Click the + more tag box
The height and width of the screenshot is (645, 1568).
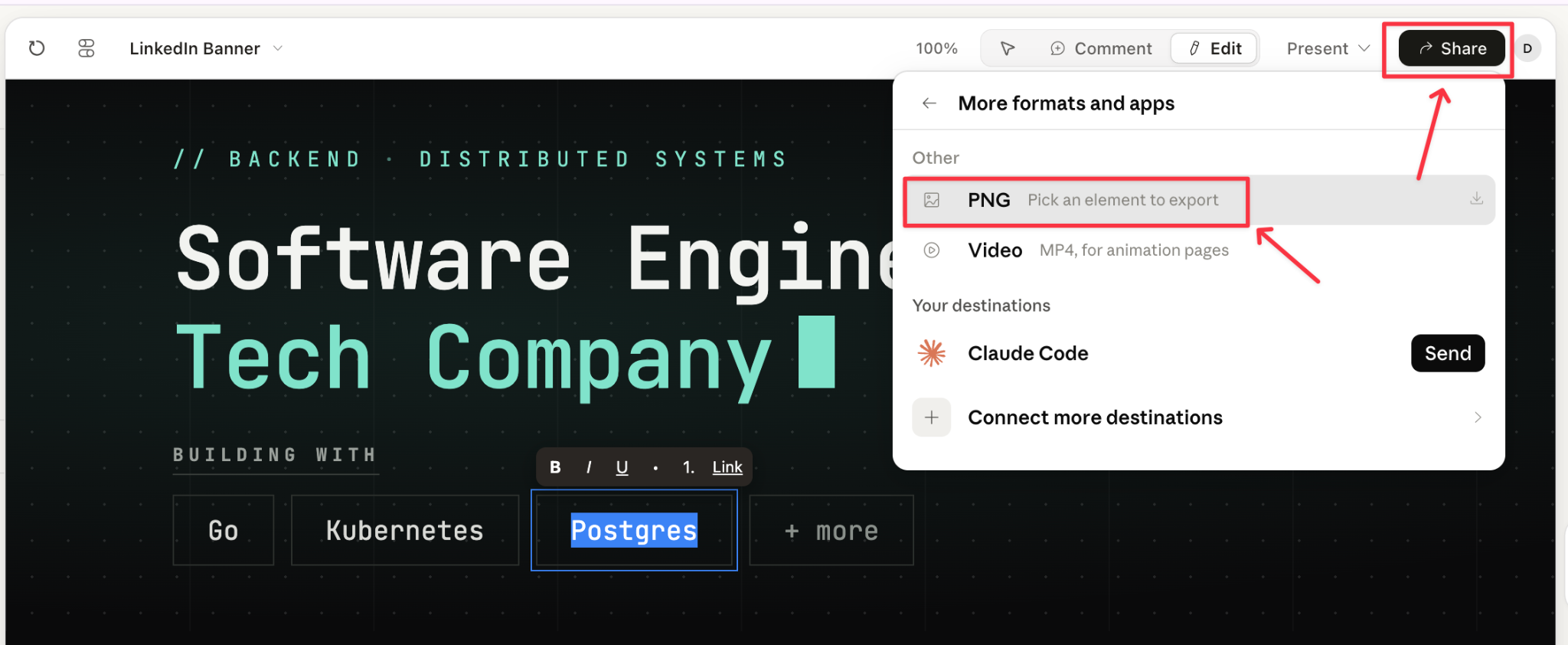coord(831,530)
